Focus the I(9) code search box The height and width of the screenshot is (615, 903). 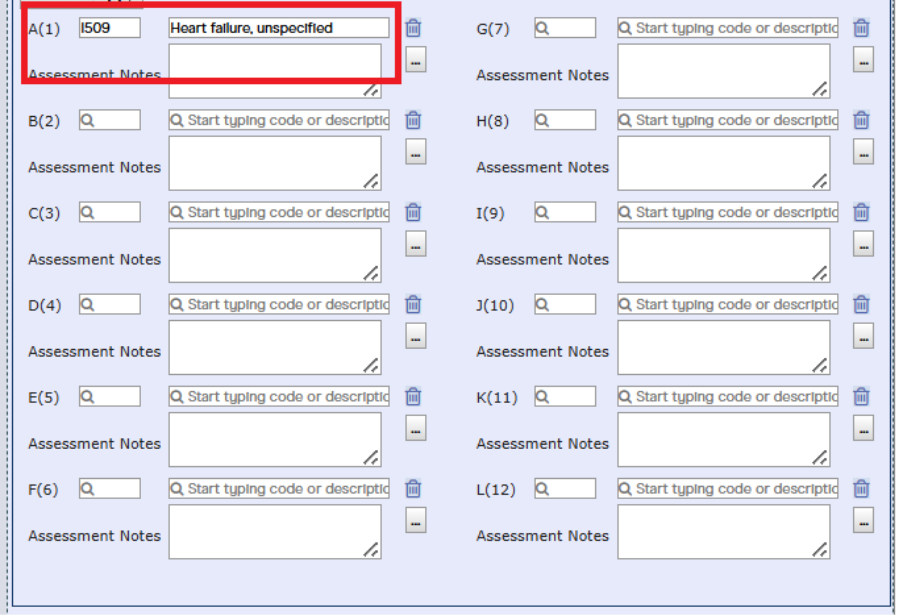(565, 212)
